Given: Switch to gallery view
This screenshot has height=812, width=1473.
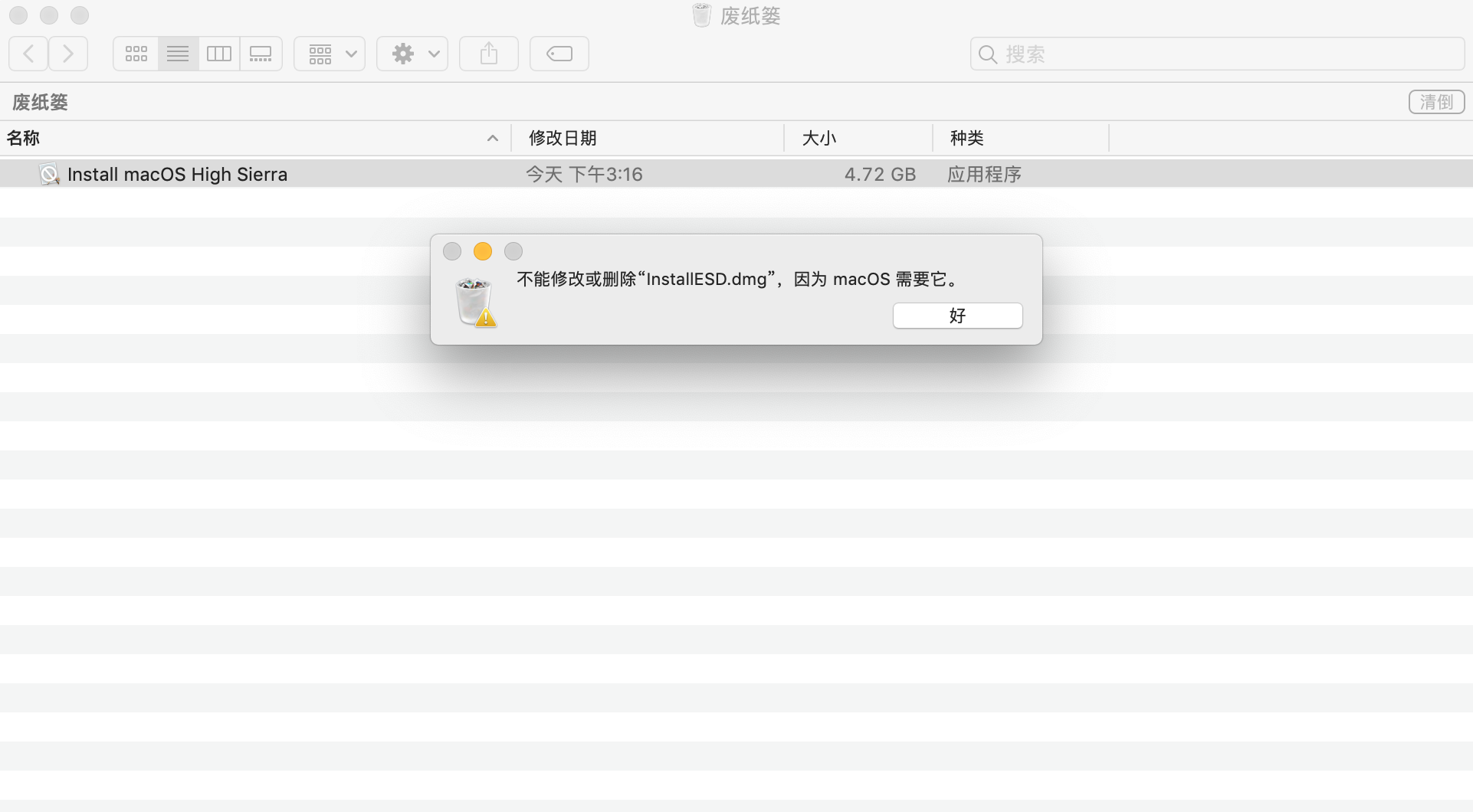Looking at the screenshot, I should click(261, 54).
